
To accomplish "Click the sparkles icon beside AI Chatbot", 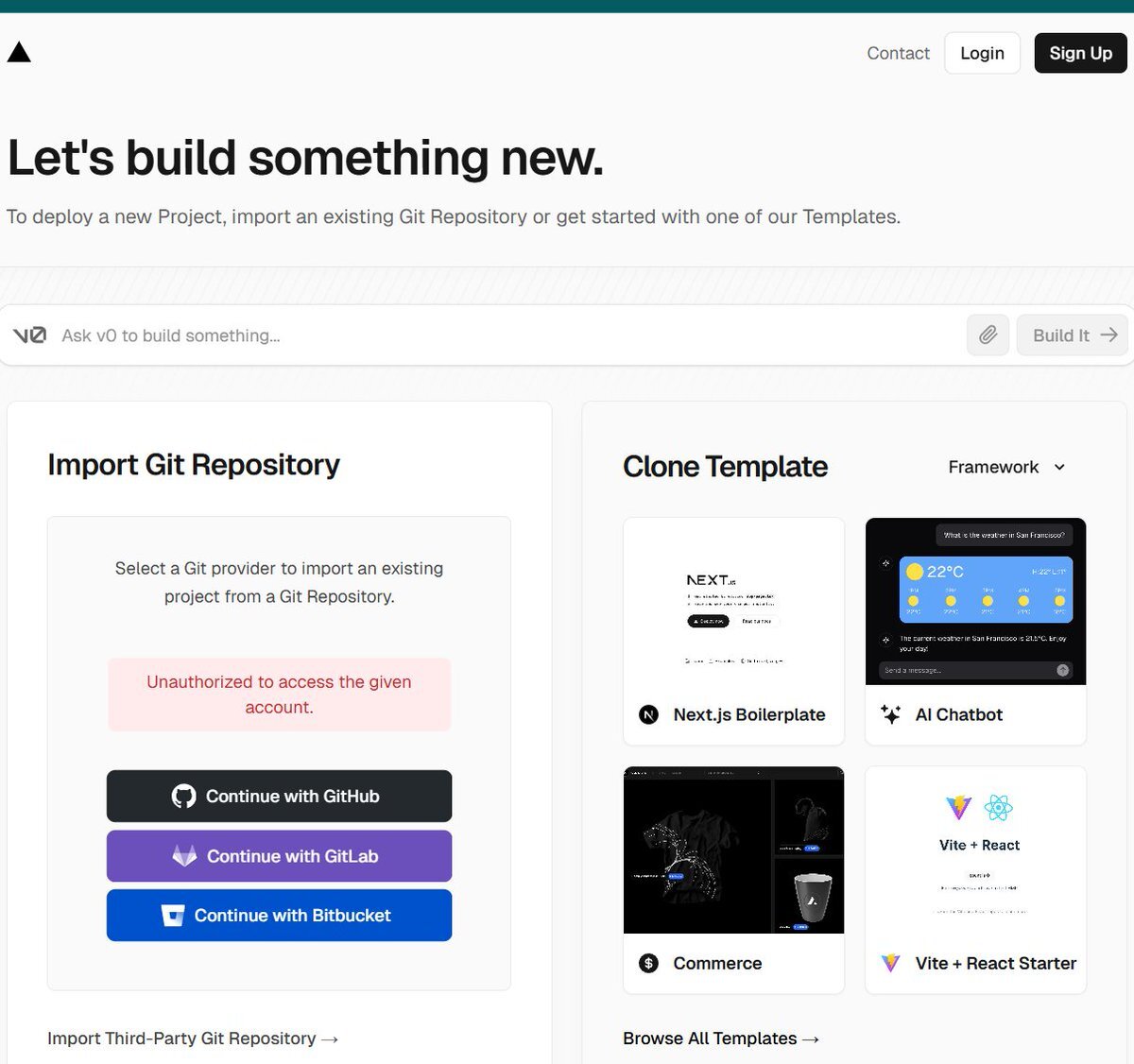I will click(890, 714).
